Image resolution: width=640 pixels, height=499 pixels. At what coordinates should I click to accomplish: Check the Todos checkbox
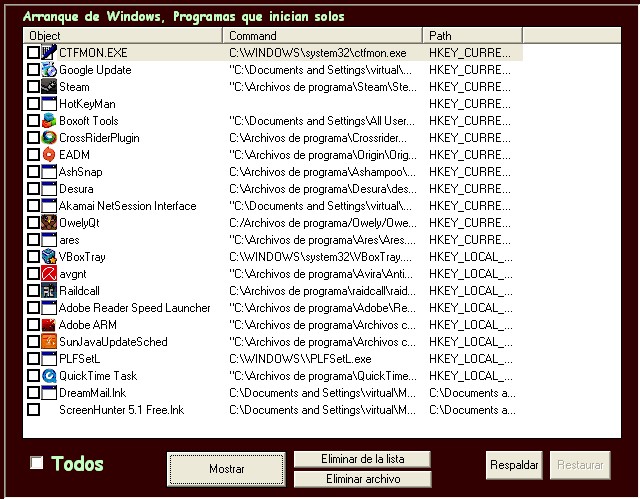click(37, 463)
